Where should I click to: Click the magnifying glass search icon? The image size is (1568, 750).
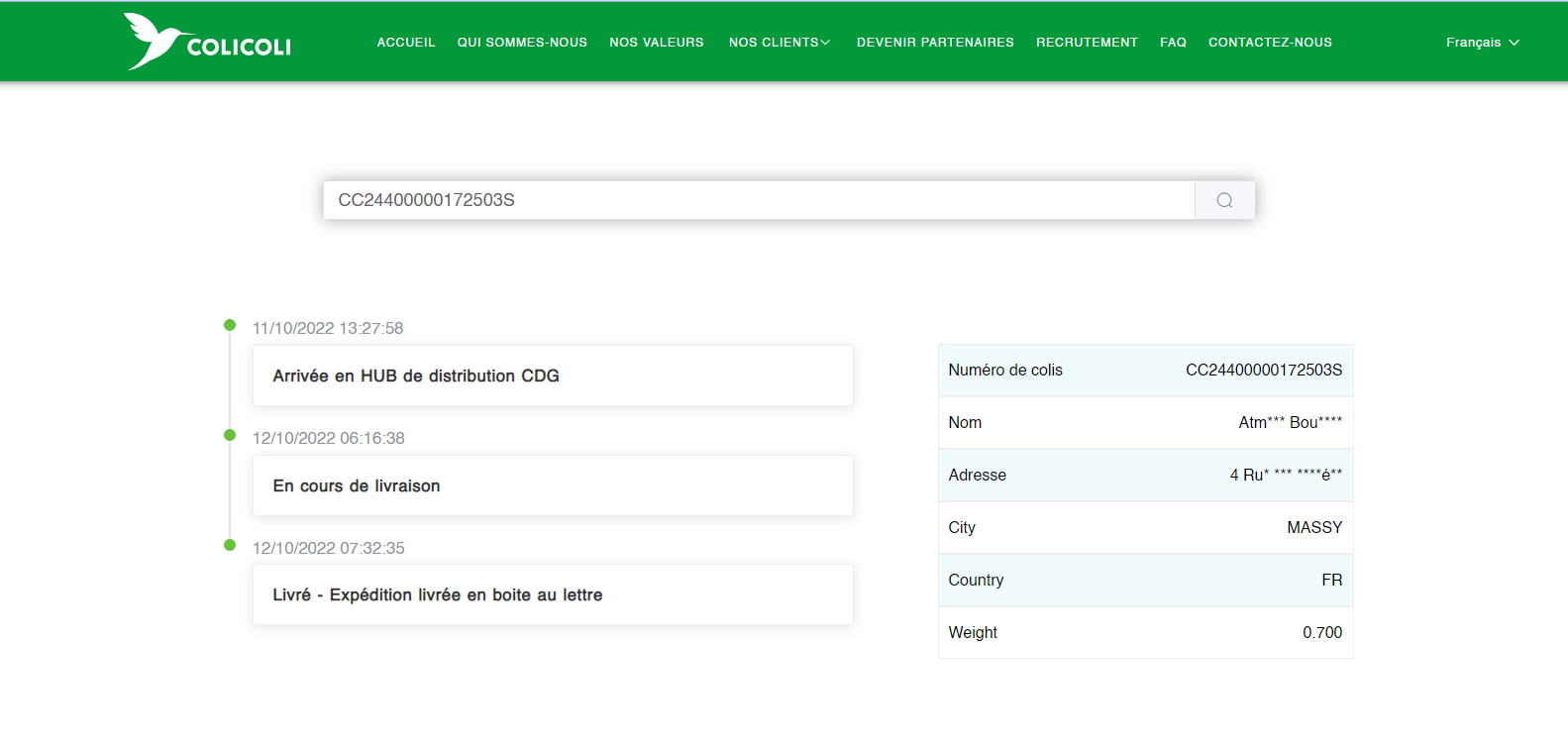[x=1224, y=200]
